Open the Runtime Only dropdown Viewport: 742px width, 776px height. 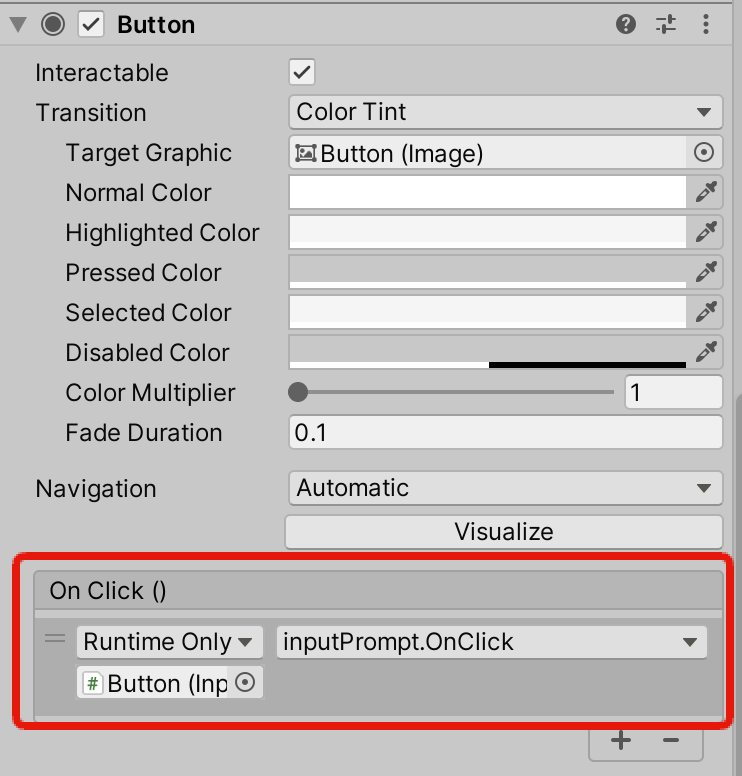click(169, 642)
